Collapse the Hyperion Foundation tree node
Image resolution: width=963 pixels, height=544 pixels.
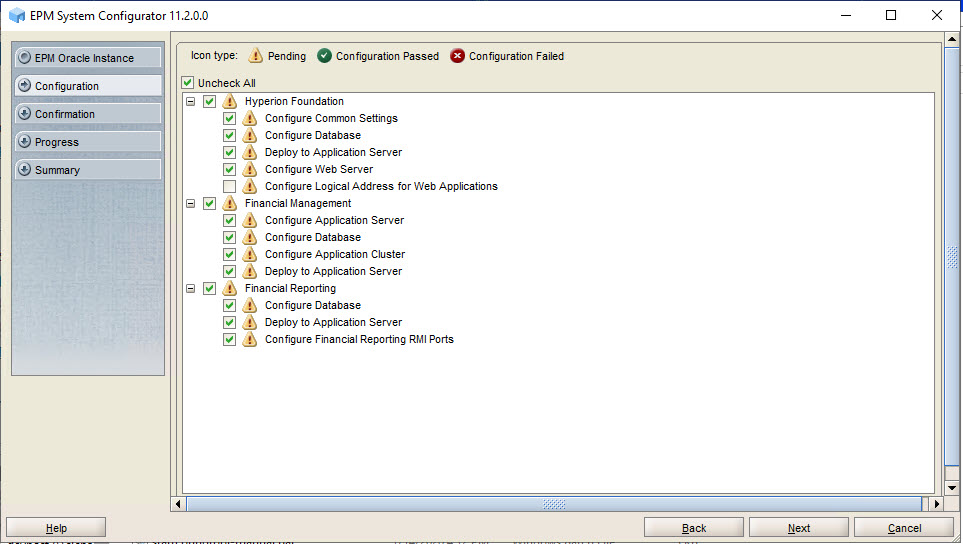tap(191, 101)
